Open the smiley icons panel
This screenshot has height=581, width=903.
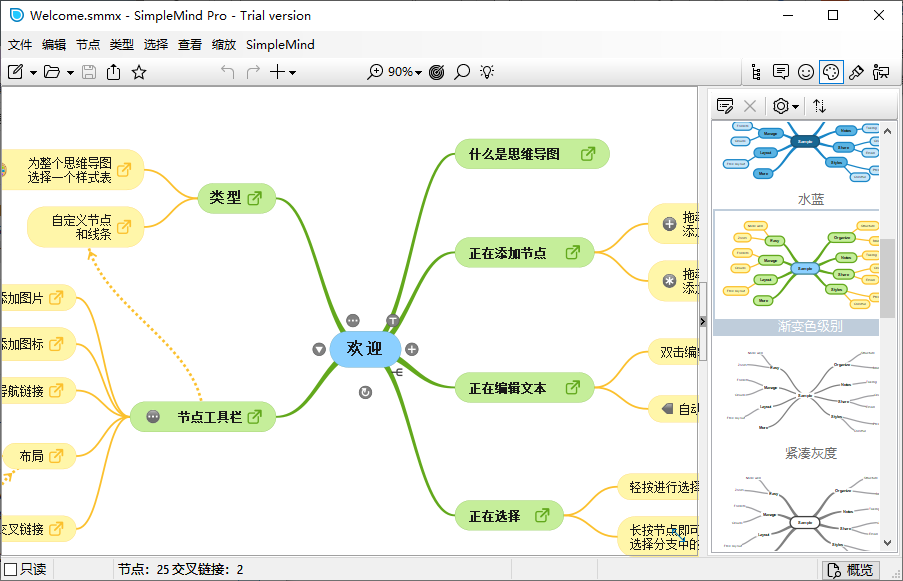[806, 72]
